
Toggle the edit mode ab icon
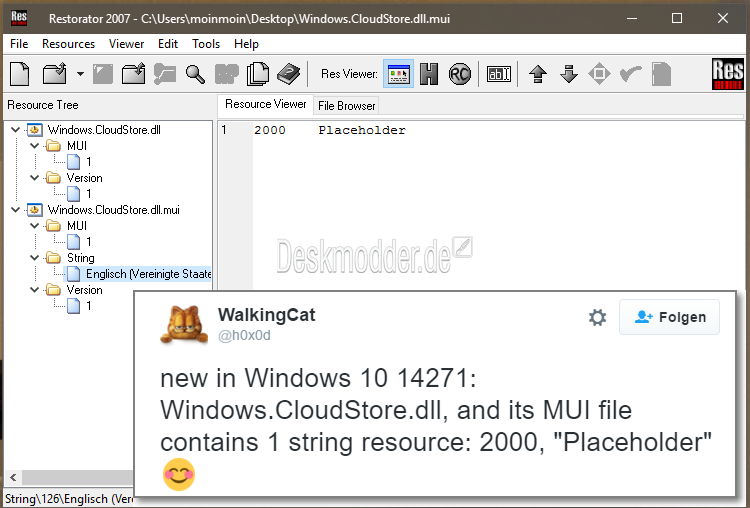pyautogui.click(x=498, y=74)
